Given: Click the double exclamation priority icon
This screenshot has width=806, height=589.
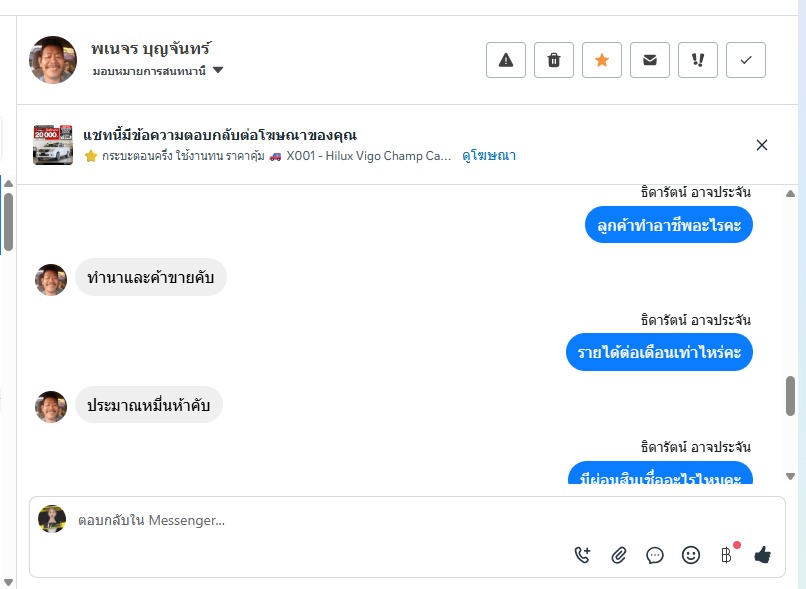Looking at the screenshot, I should click(698, 60).
